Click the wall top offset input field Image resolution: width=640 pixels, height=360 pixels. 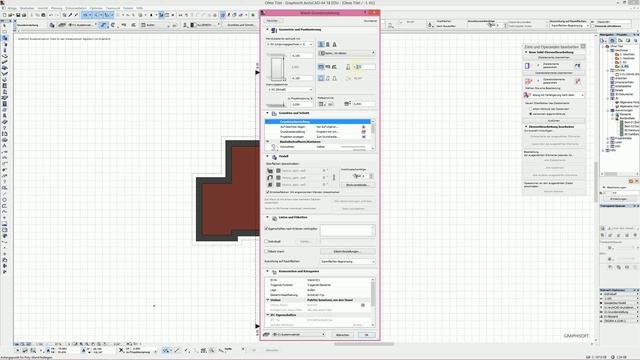click(302, 56)
